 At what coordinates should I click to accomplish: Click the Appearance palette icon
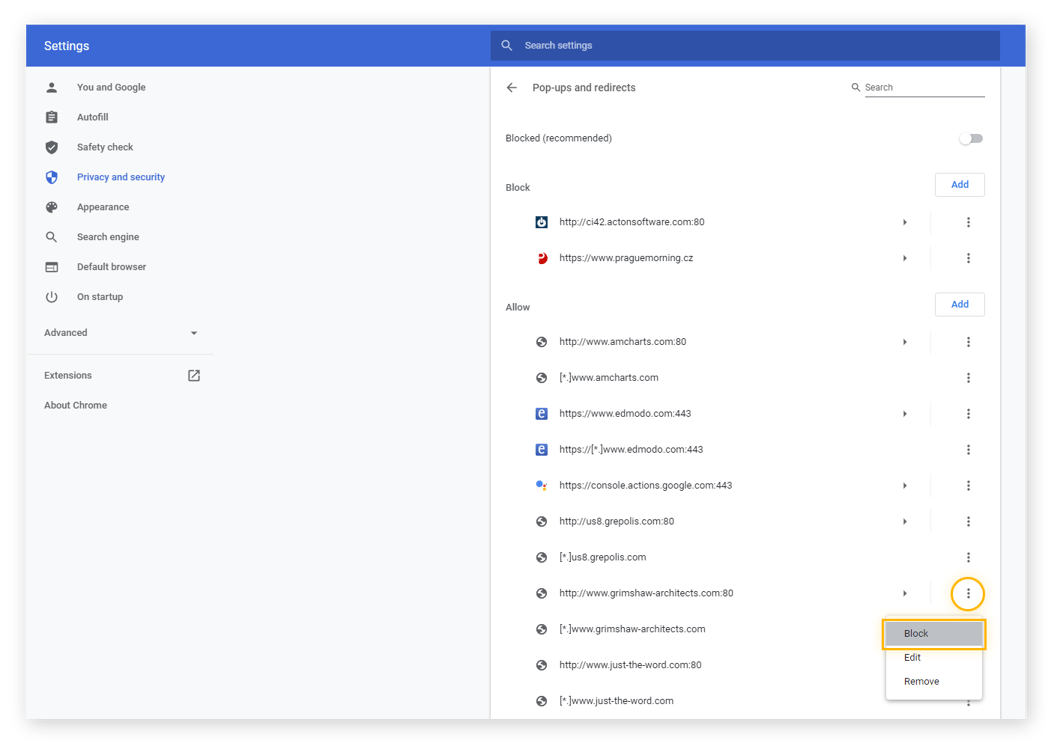[x=51, y=207]
